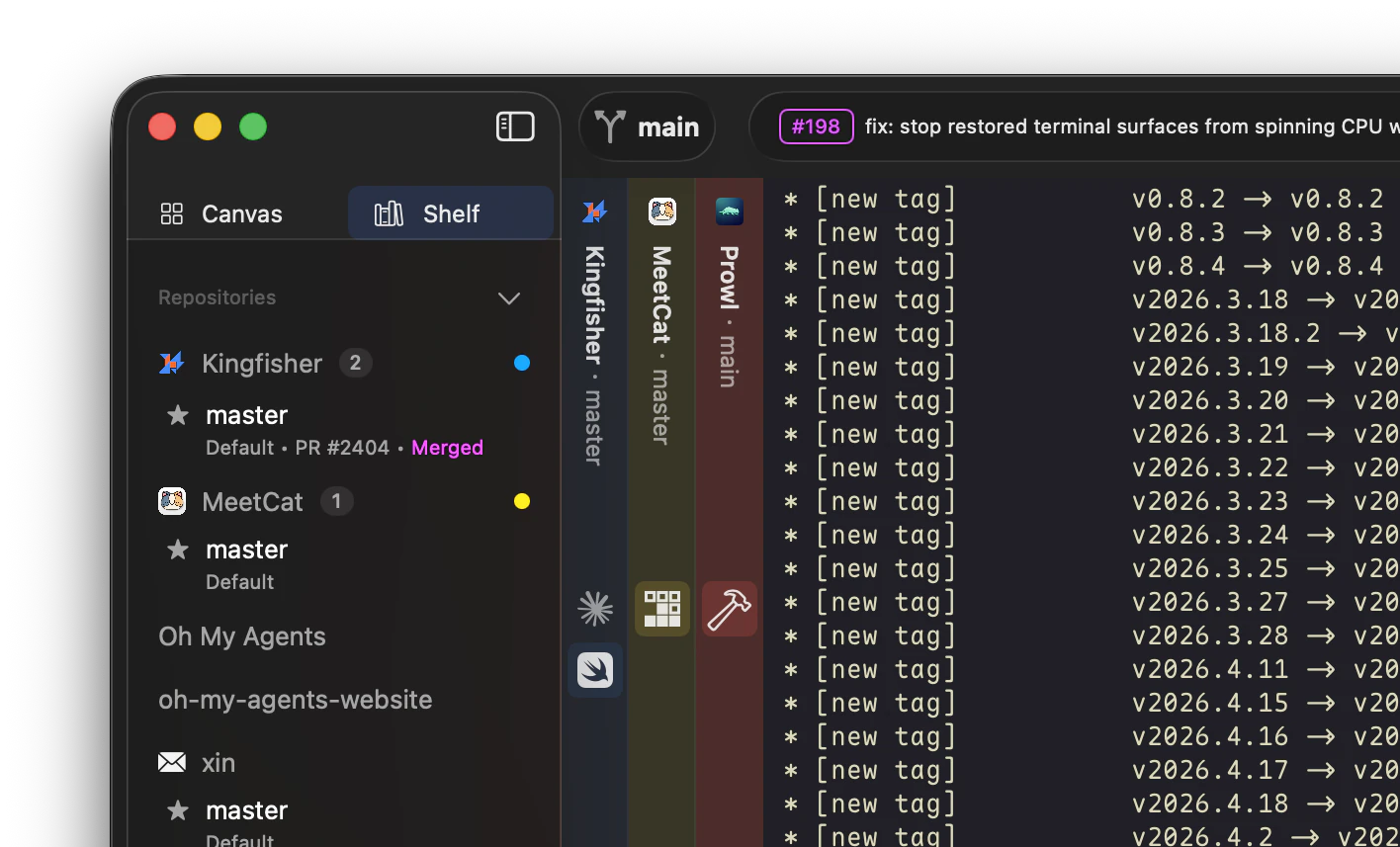Select the Kingfisher repository
1400x847 pixels.
point(262,364)
